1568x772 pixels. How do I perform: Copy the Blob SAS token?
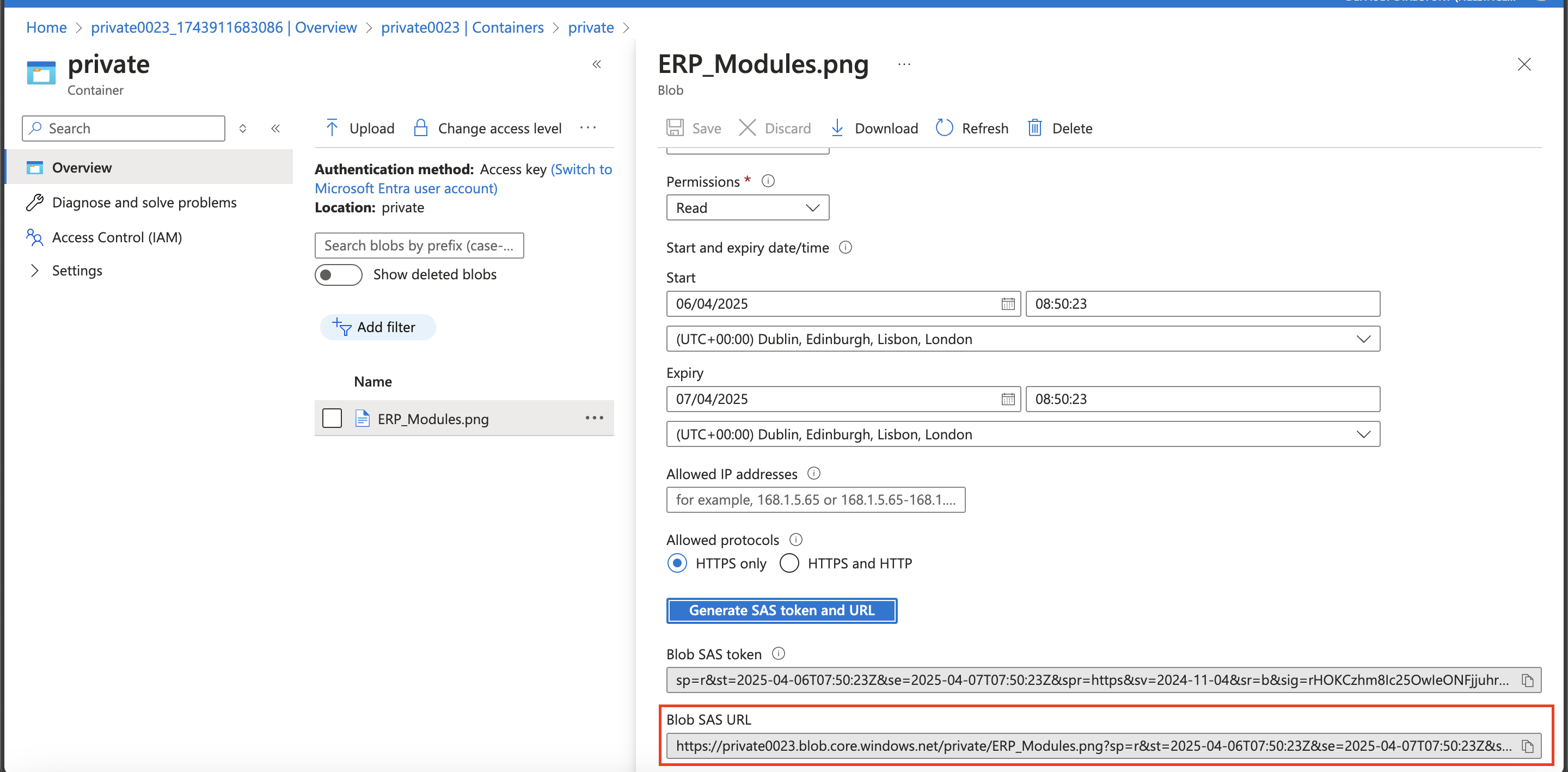1527,680
